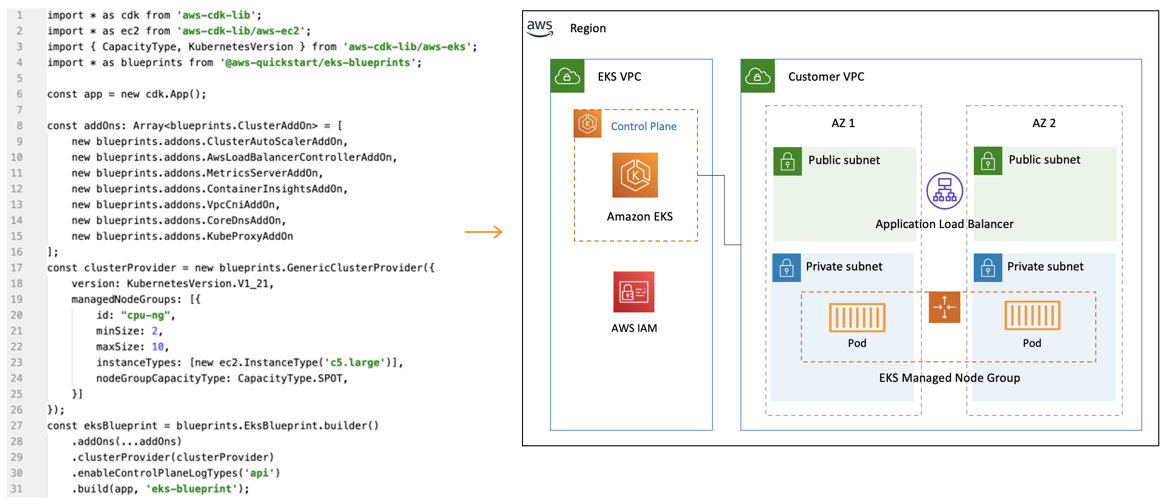Image resolution: width=1167 pixels, height=504 pixels.
Task: Click the "Control Plane" label
Action: (x=644, y=127)
